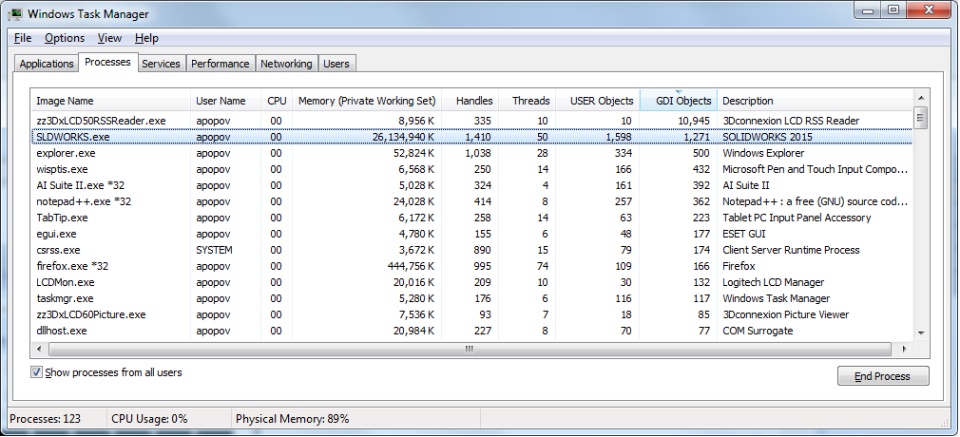Click horizontal scrollbar right arrow
Image resolution: width=960 pixels, height=437 pixels.
coord(904,349)
